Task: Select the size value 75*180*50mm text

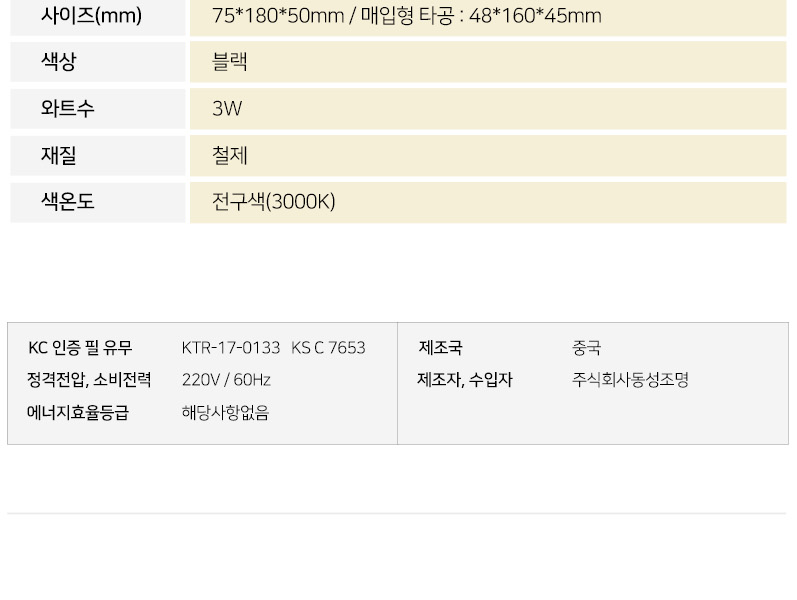Action: coord(278,16)
